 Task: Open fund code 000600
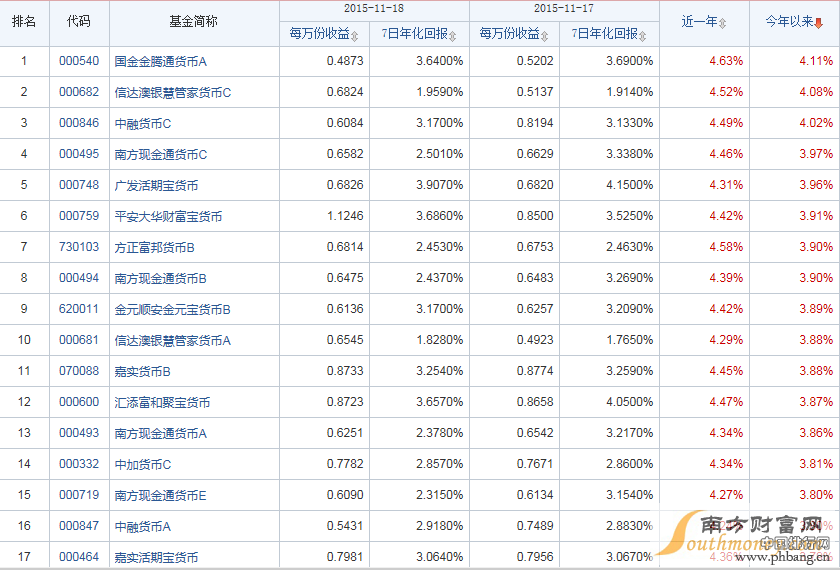click(x=79, y=403)
